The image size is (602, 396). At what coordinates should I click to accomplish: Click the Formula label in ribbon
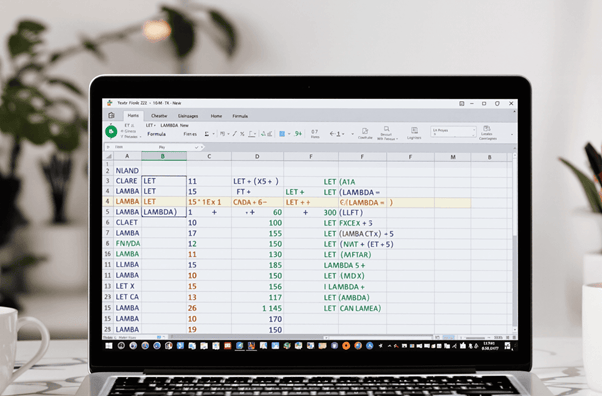pos(156,134)
